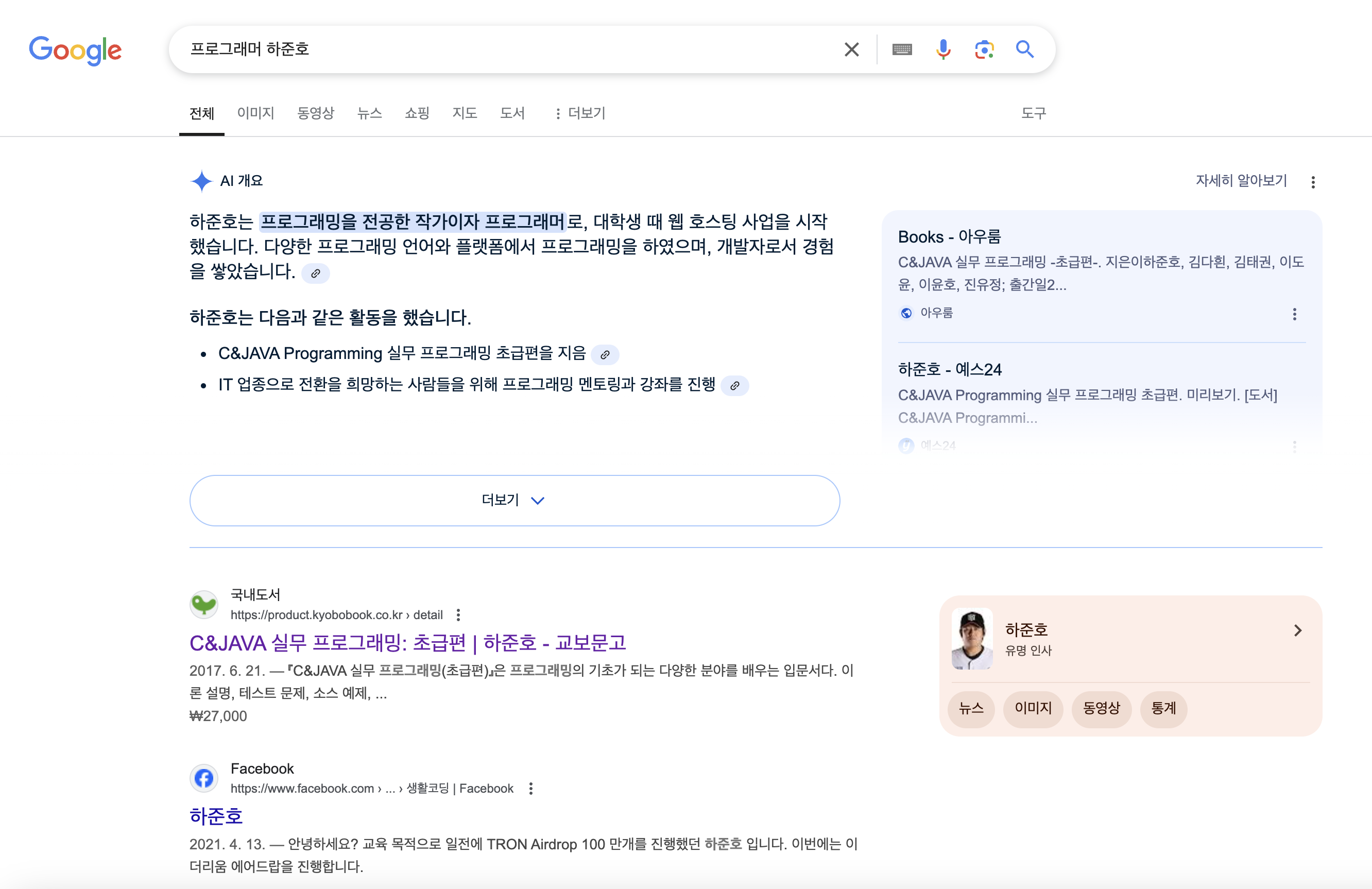The image size is (1372, 889).
Task: Switch to 뉴스 search tab
Action: (369, 113)
